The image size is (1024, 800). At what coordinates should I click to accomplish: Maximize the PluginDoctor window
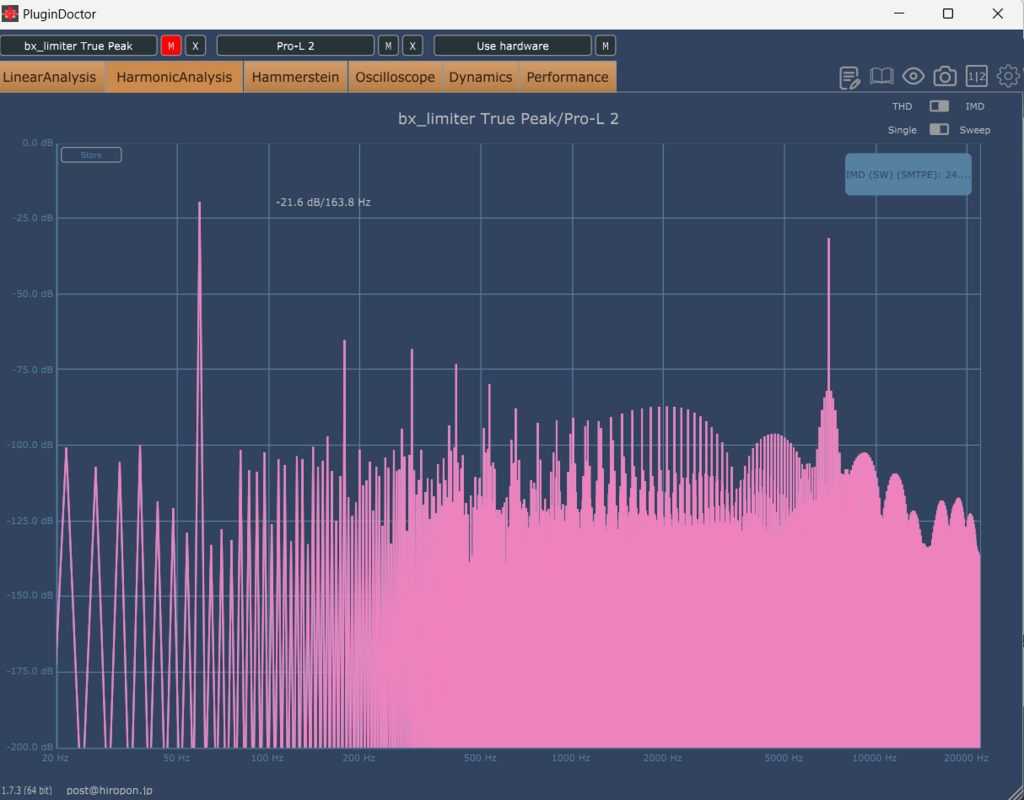(x=948, y=14)
